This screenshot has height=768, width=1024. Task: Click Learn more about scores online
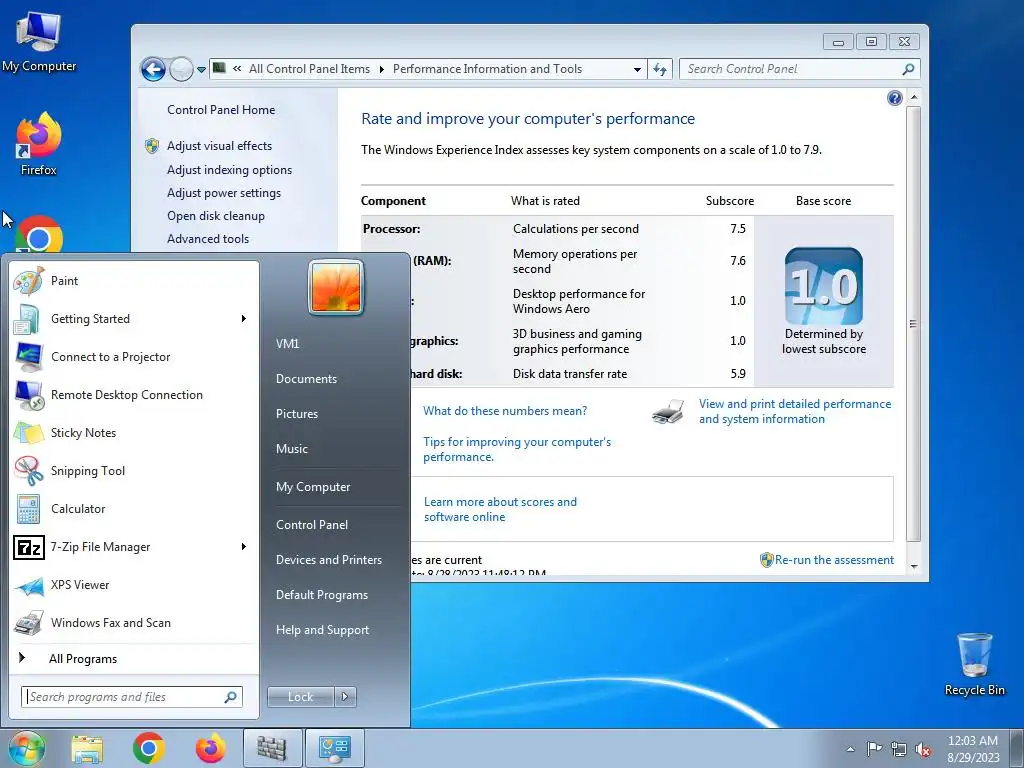[500, 509]
